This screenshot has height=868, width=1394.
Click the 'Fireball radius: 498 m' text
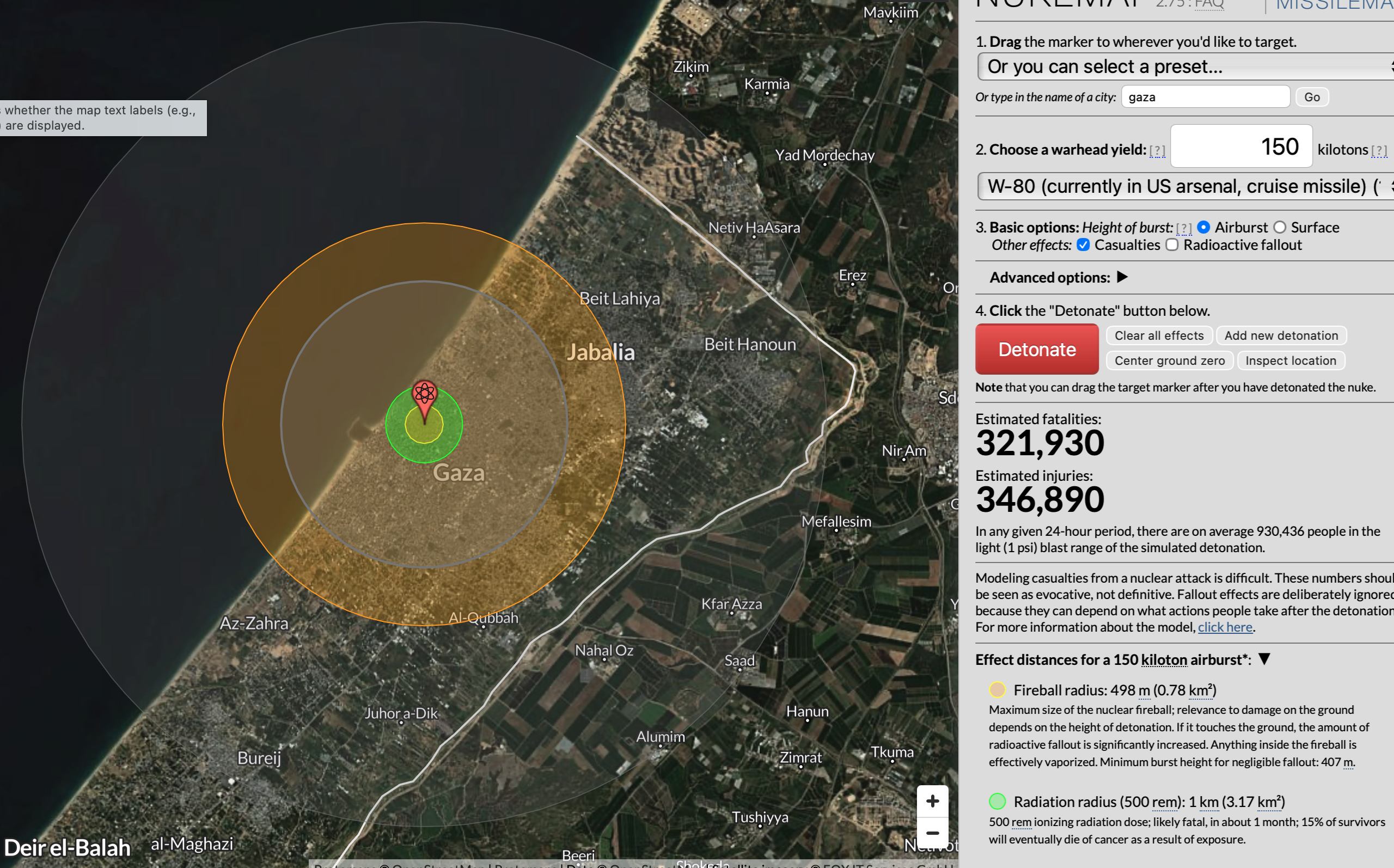tap(1082, 690)
